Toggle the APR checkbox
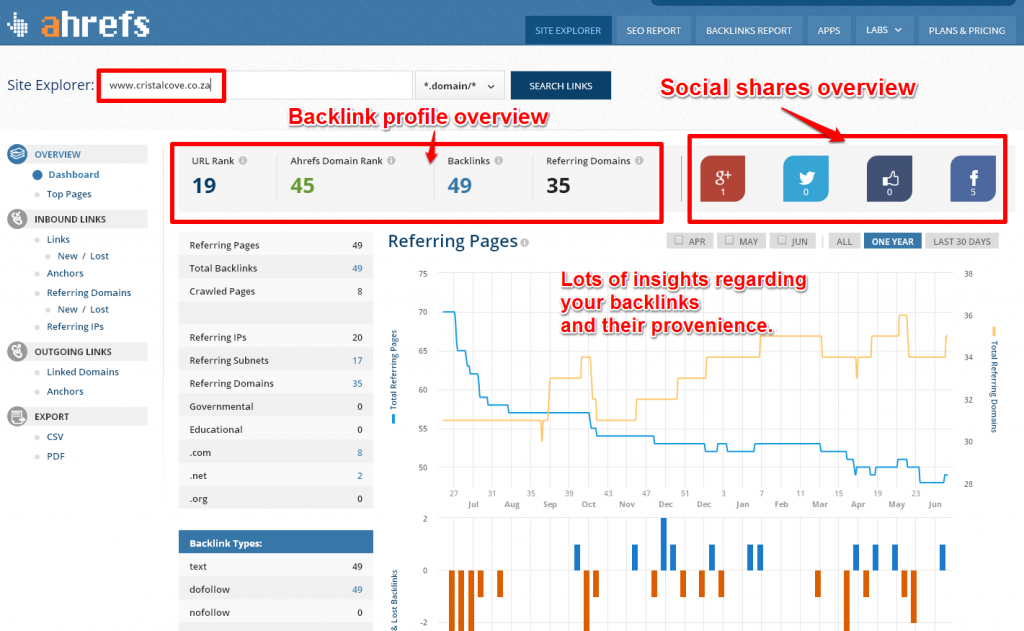Viewport: 1024px width, 631px height. 679,240
